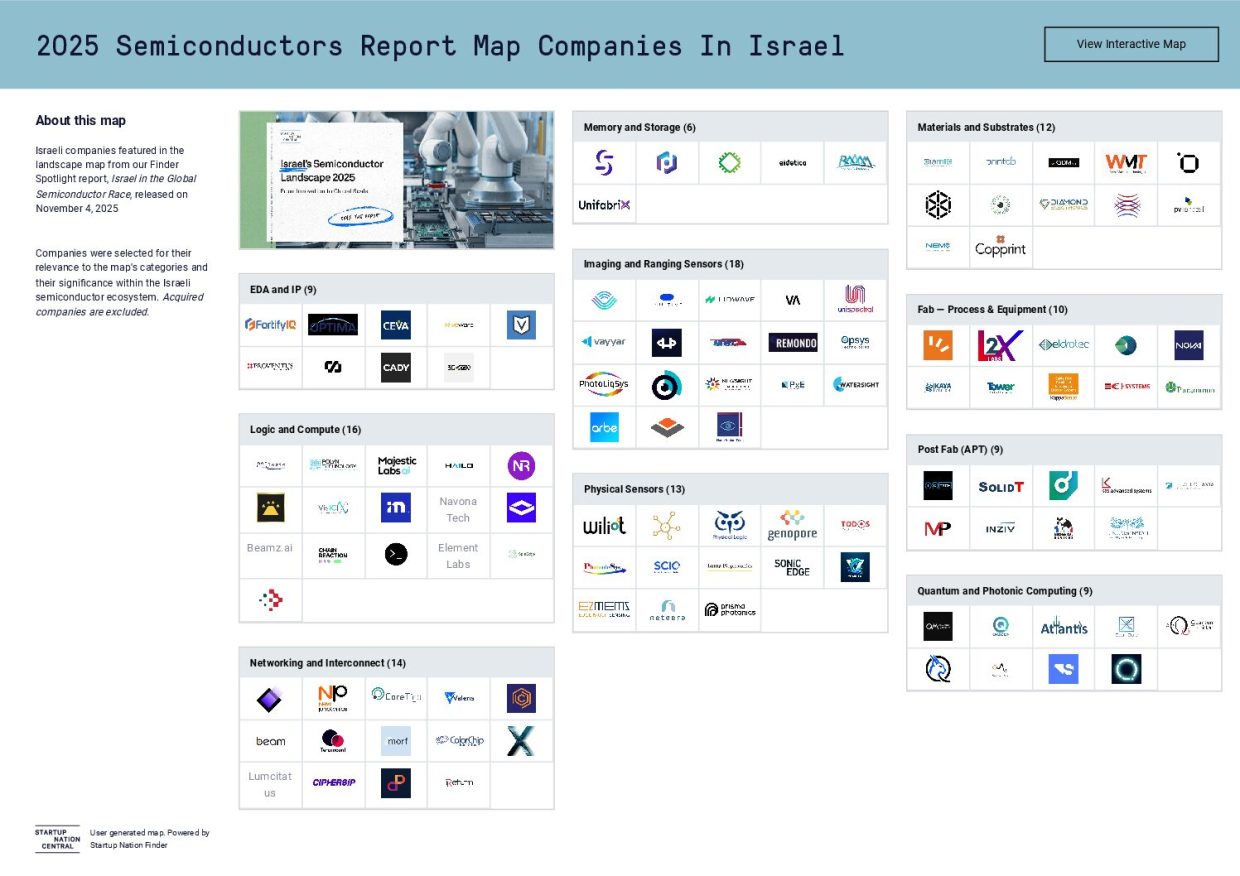Click the Hailo logo tile
The image size is (1240, 876).
click(x=458, y=466)
